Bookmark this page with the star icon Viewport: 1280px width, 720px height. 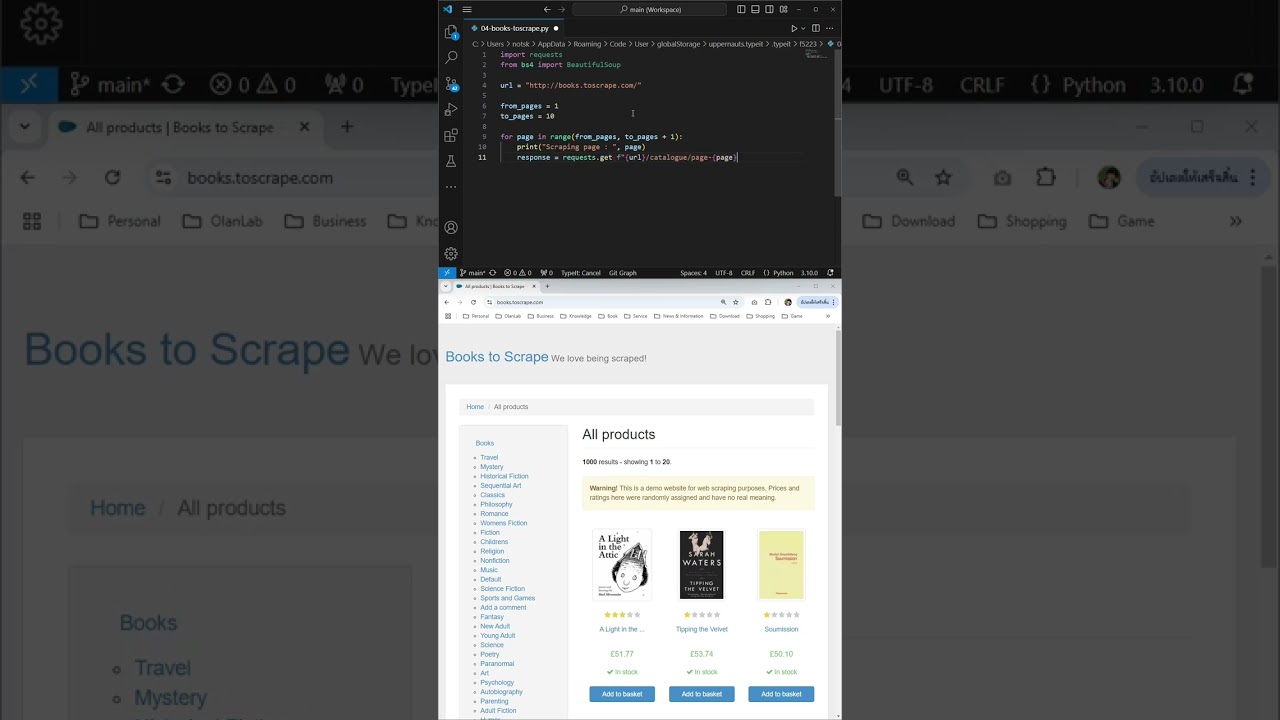point(736,302)
